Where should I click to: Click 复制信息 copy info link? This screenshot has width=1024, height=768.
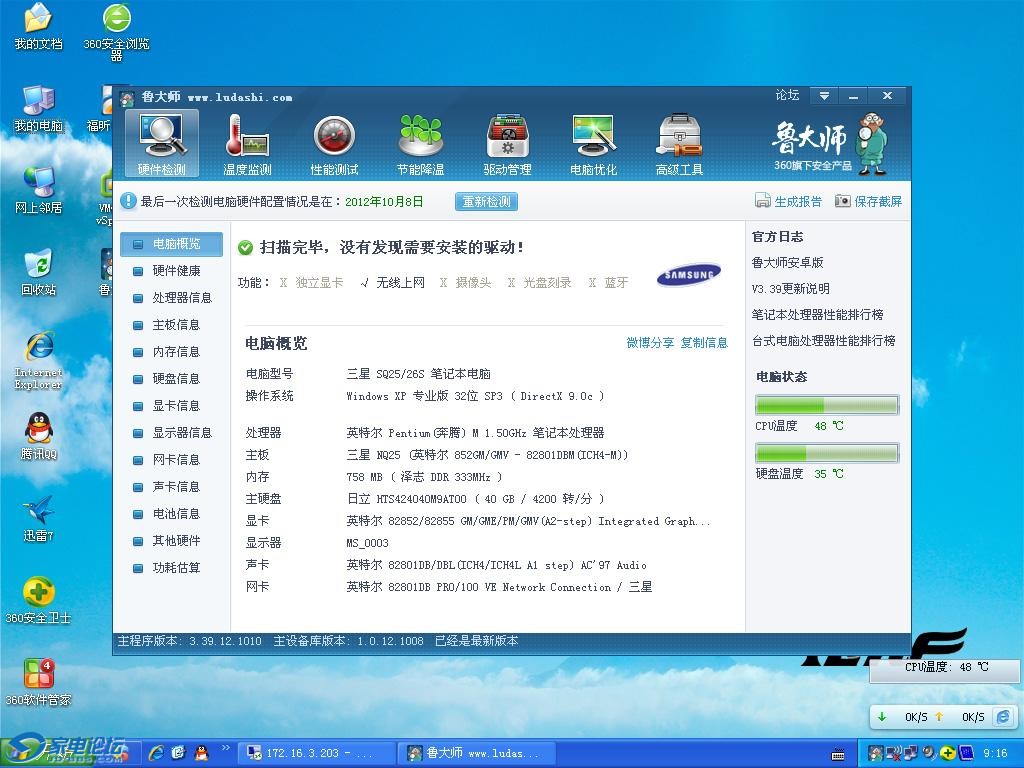pyautogui.click(x=704, y=343)
